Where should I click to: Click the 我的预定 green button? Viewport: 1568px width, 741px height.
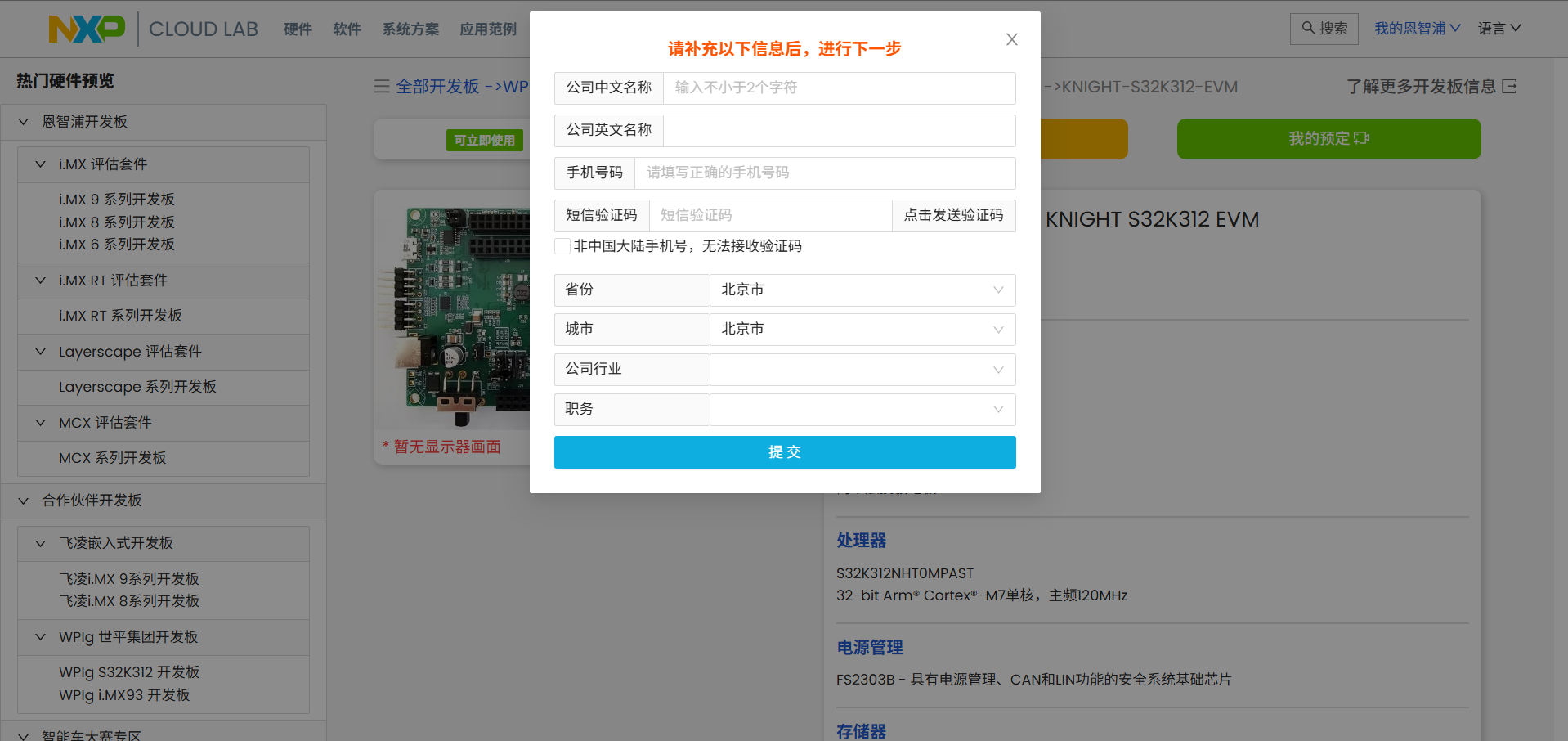click(1328, 139)
